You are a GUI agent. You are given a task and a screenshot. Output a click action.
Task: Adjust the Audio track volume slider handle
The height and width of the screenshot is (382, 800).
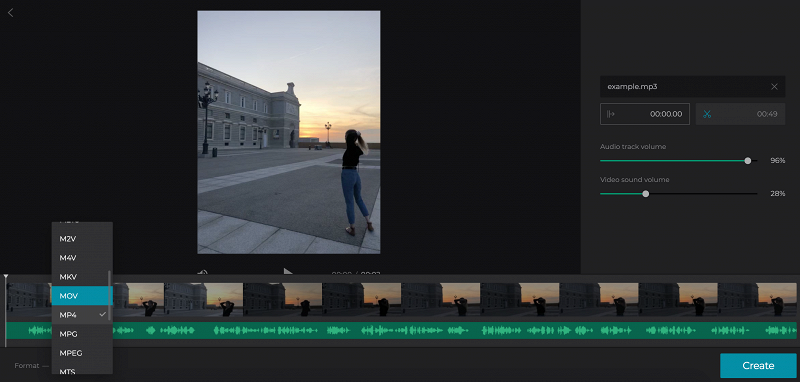(x=747, y=161)
